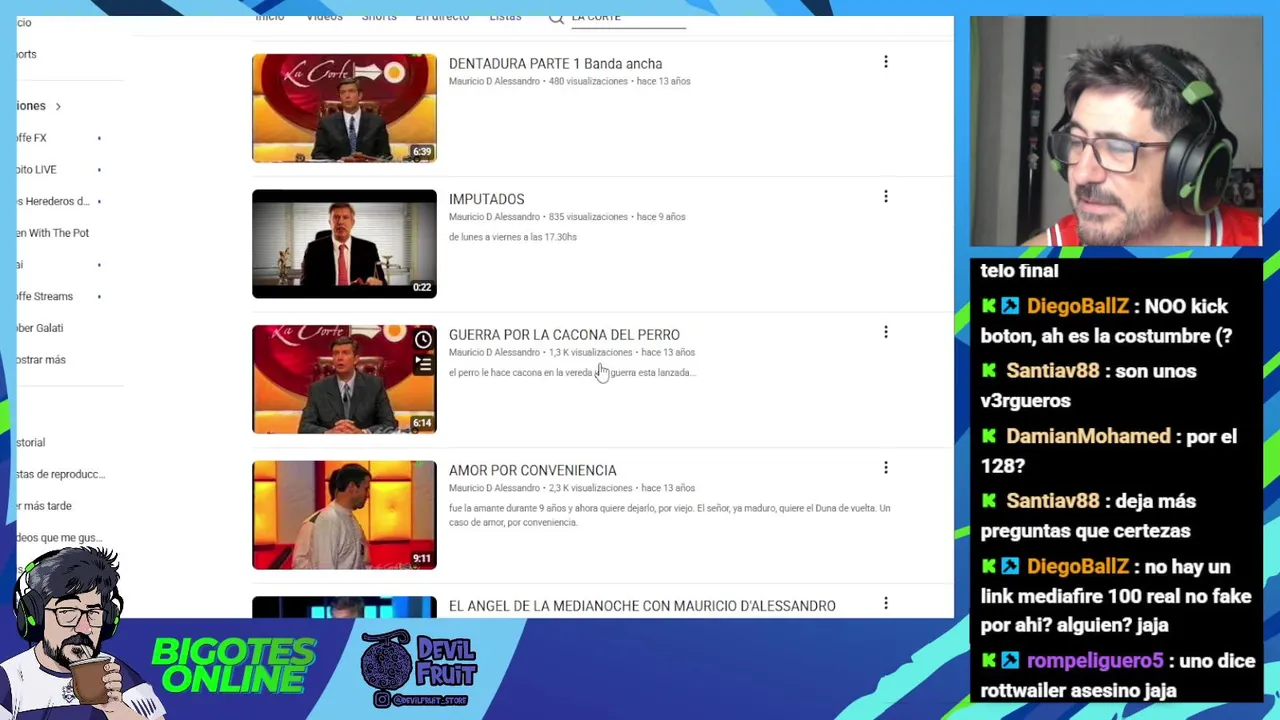The width and height of the screenshot is (1280, 720).
Task: Open options menu for GUERRA POR LA CACONA video
Action: [x=885, y=332]
